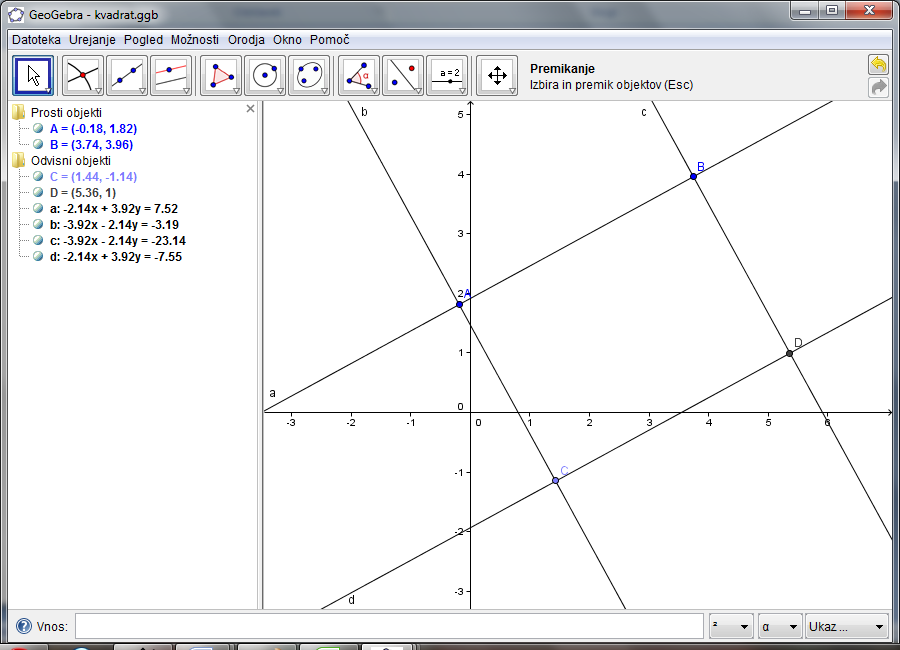Click the undo arrow button

878,65
